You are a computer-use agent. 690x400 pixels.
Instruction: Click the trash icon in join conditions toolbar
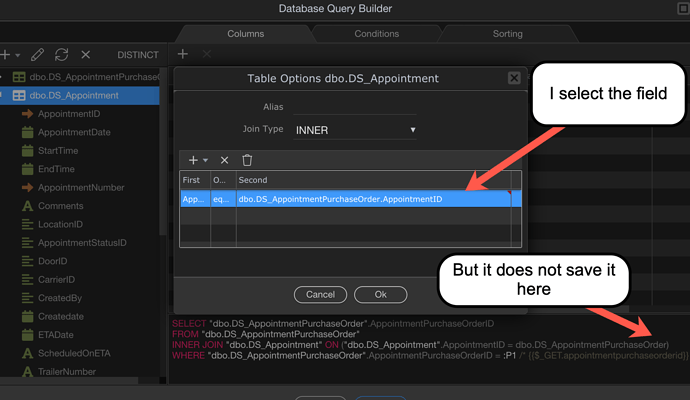pos(247,160)
